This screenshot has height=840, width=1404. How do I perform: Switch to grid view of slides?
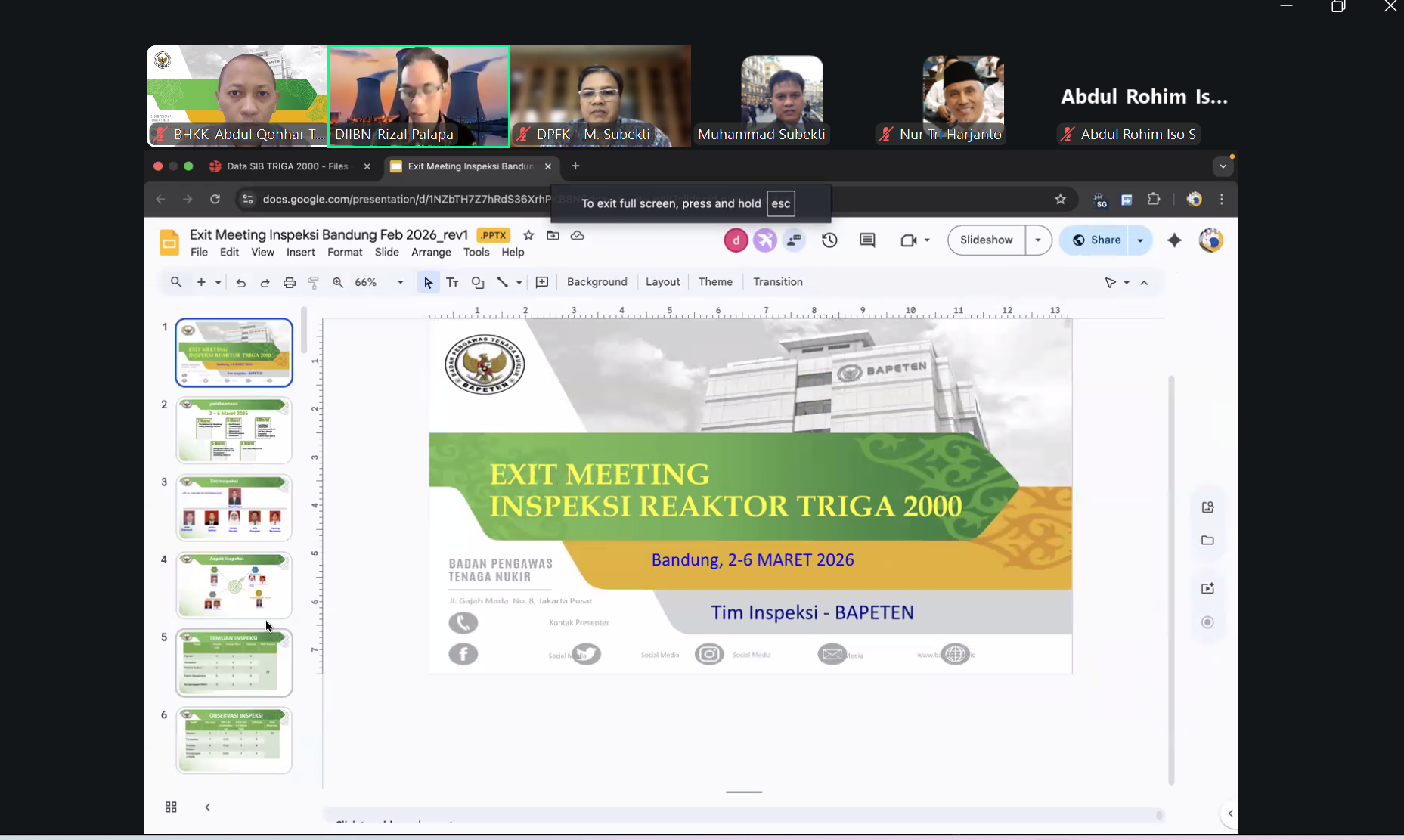click(x=171, y=807)
